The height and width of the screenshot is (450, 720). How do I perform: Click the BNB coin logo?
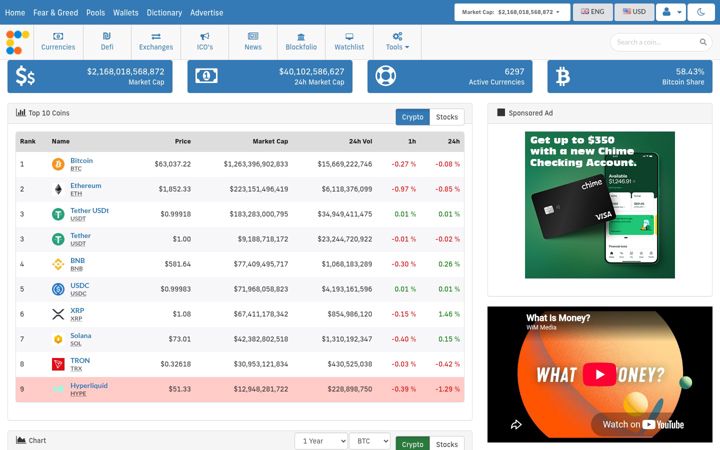tap(58, 264)
